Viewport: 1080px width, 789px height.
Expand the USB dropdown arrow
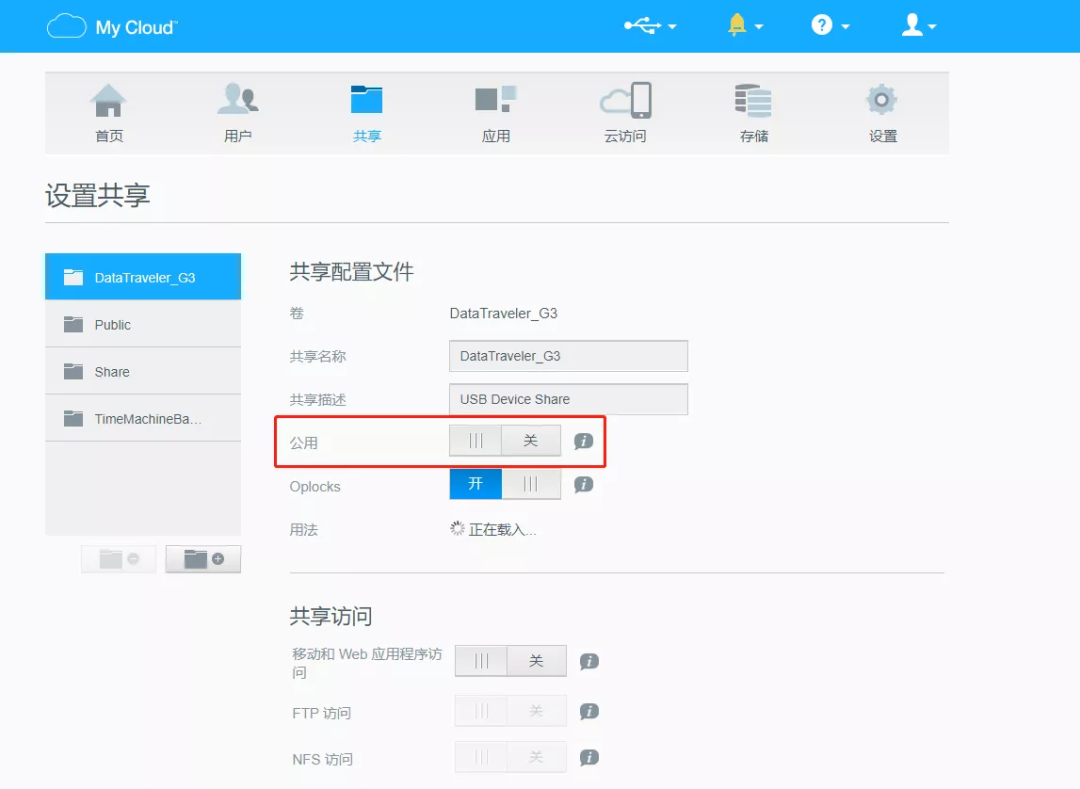point(673,27)
